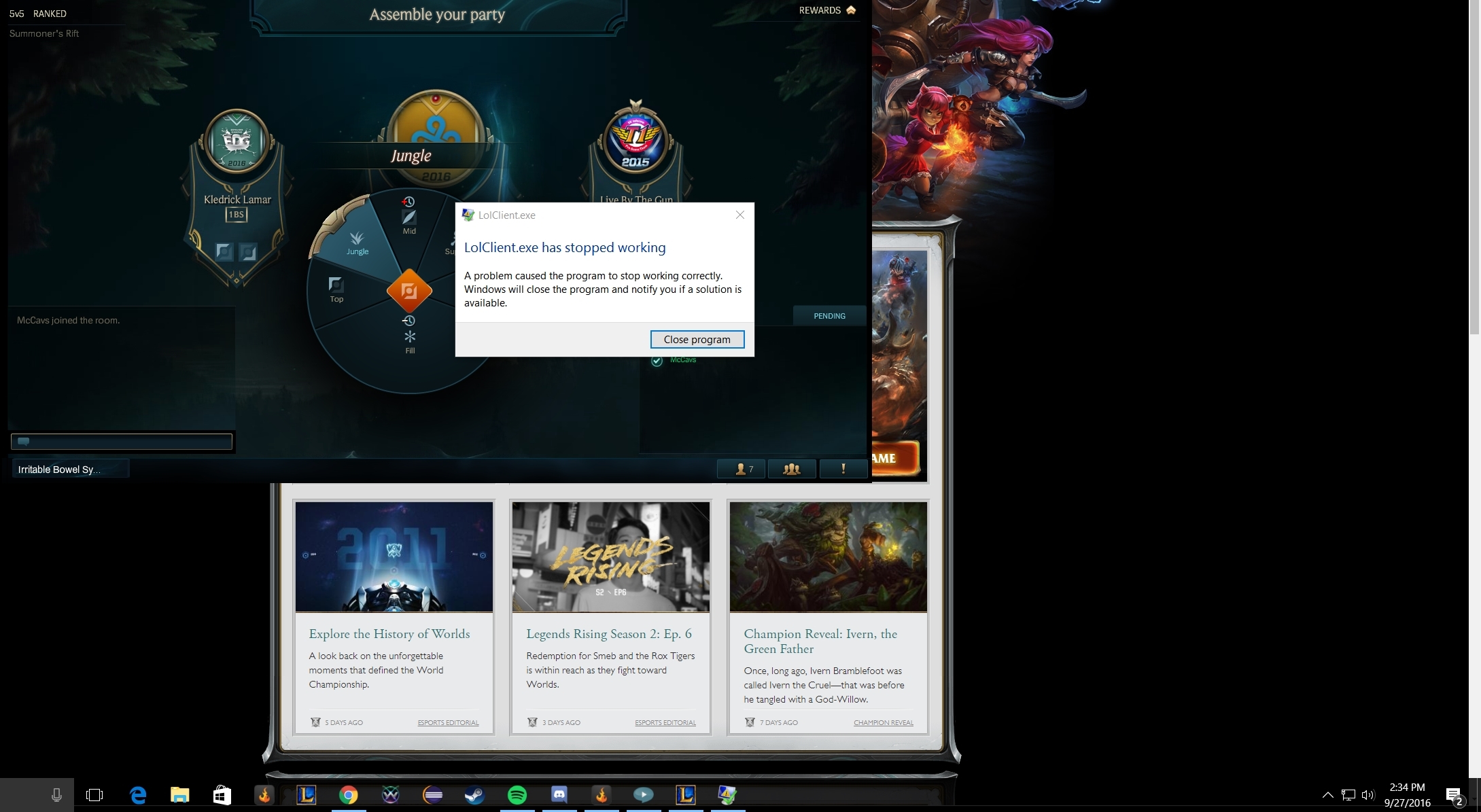
Task: Click the Legends Rising Season 2: Ep. 6 headline
Action: tap(609, 634)
